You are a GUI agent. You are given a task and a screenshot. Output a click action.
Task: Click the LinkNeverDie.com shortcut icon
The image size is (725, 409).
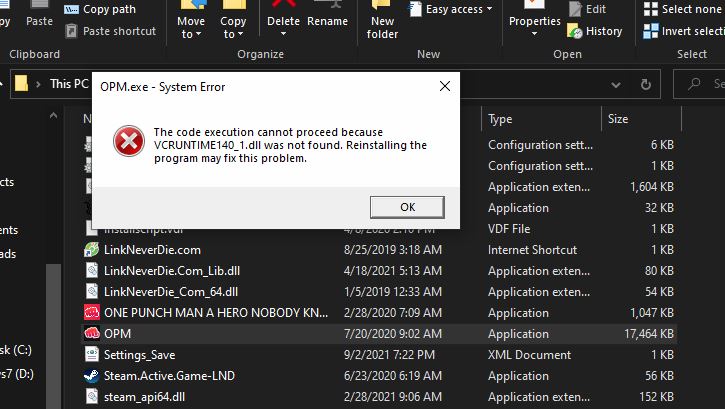[92, 250]
